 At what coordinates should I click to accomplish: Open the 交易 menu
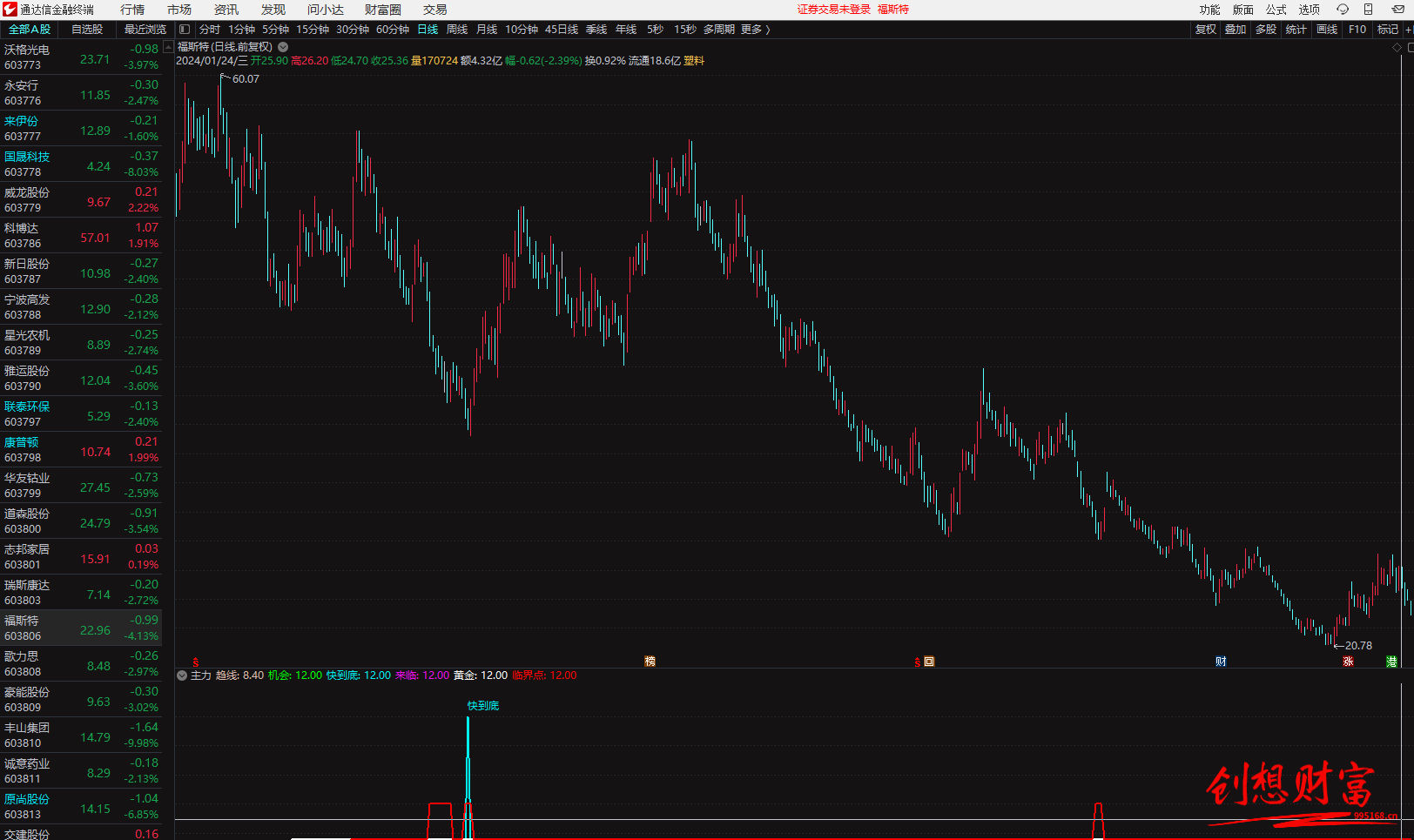[435, 10]
